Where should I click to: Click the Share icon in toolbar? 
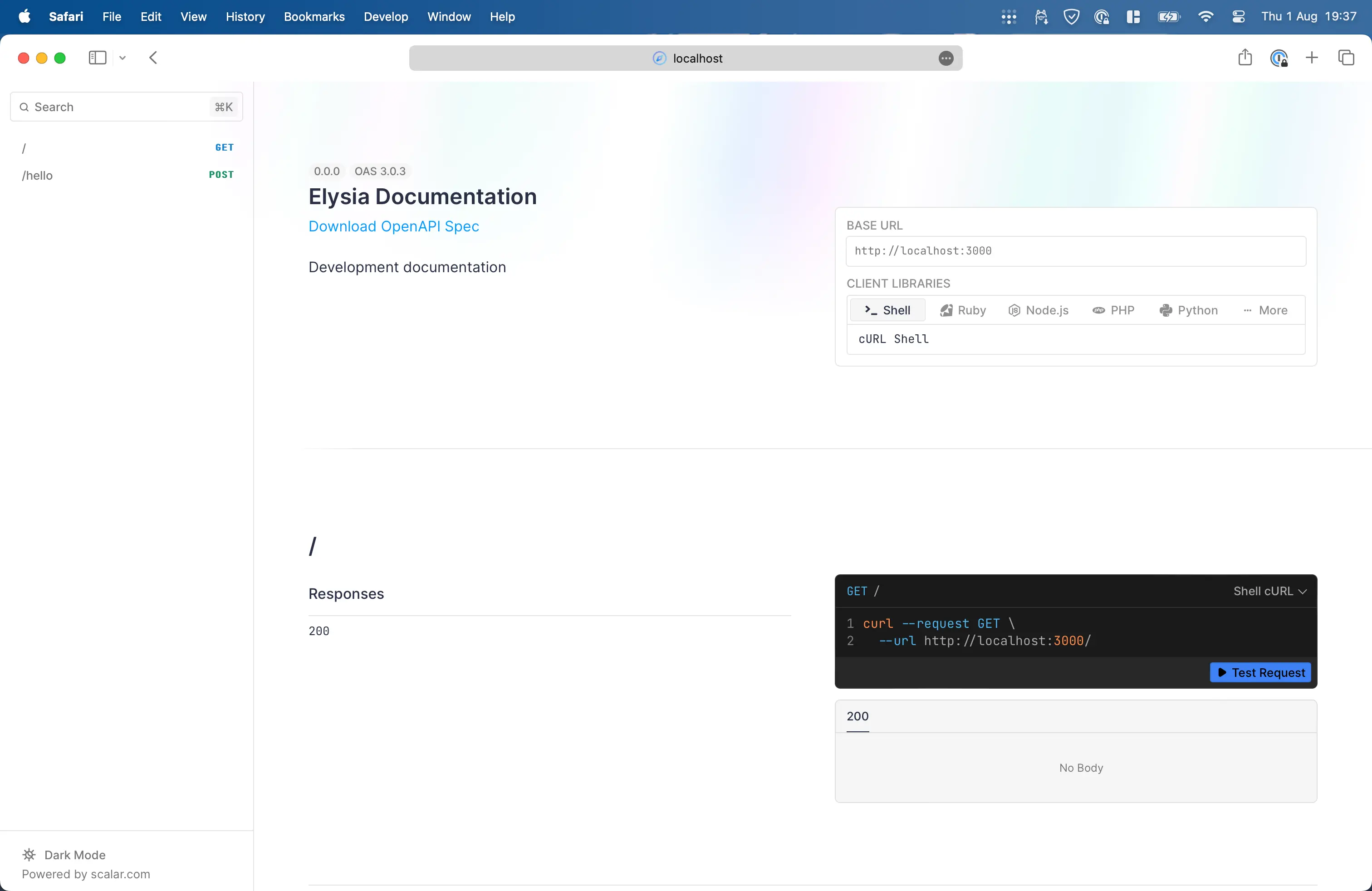point(1245,58)
